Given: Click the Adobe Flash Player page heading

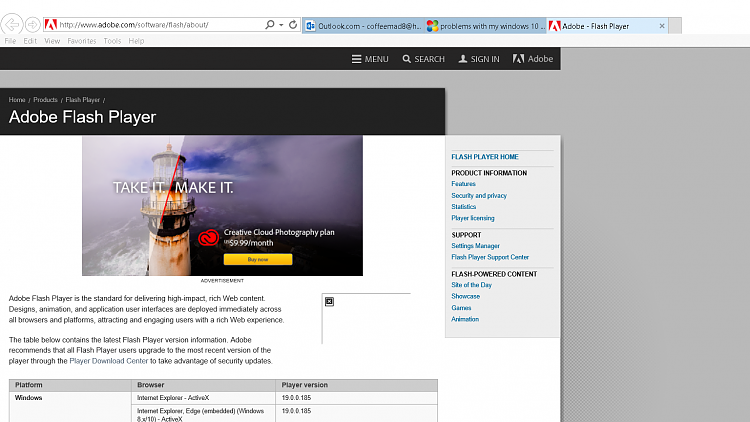Looking at the screenshot, I should click(x=82, y=117).
